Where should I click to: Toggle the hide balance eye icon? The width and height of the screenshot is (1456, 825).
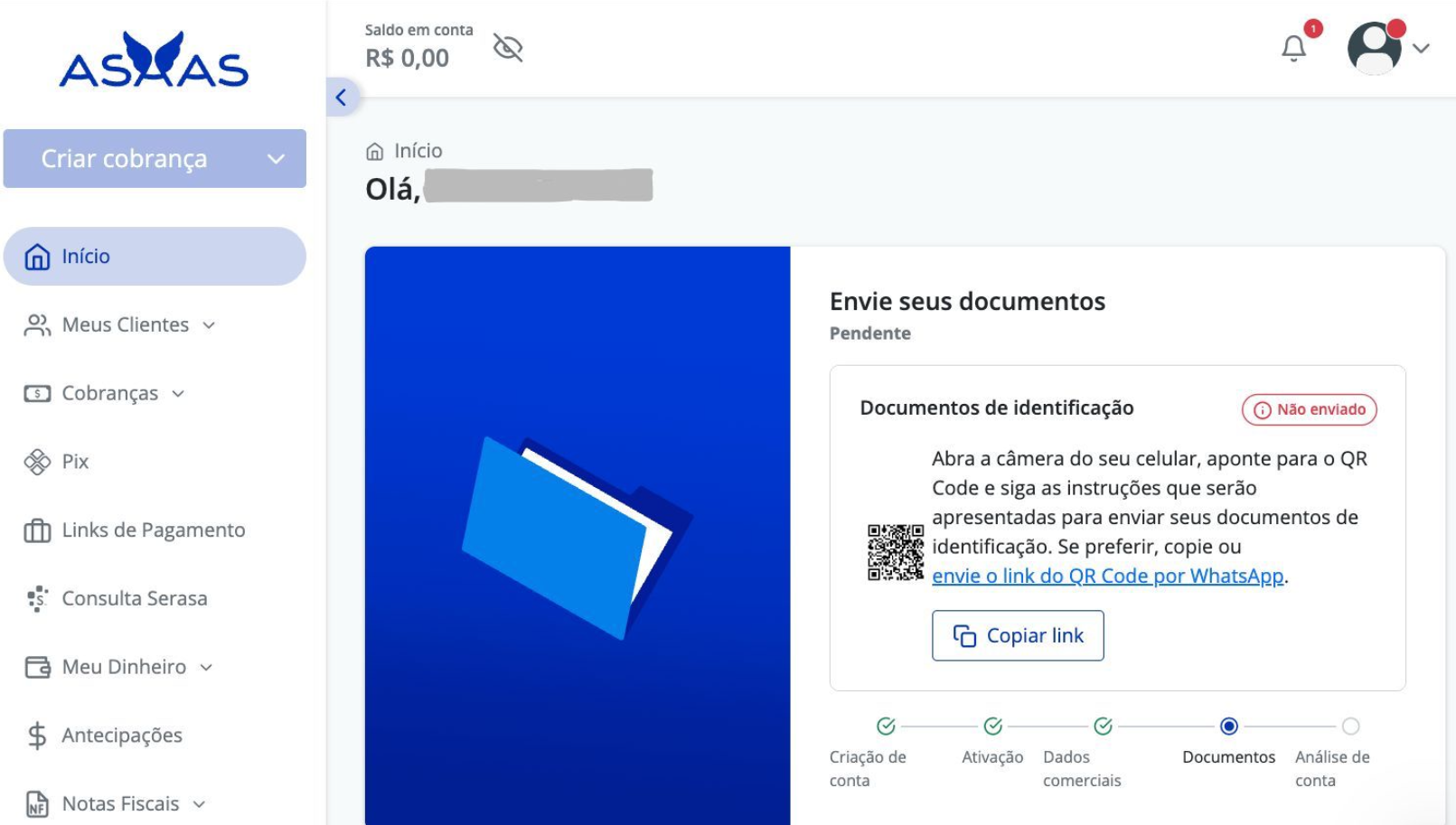click(x=508, y=47)
